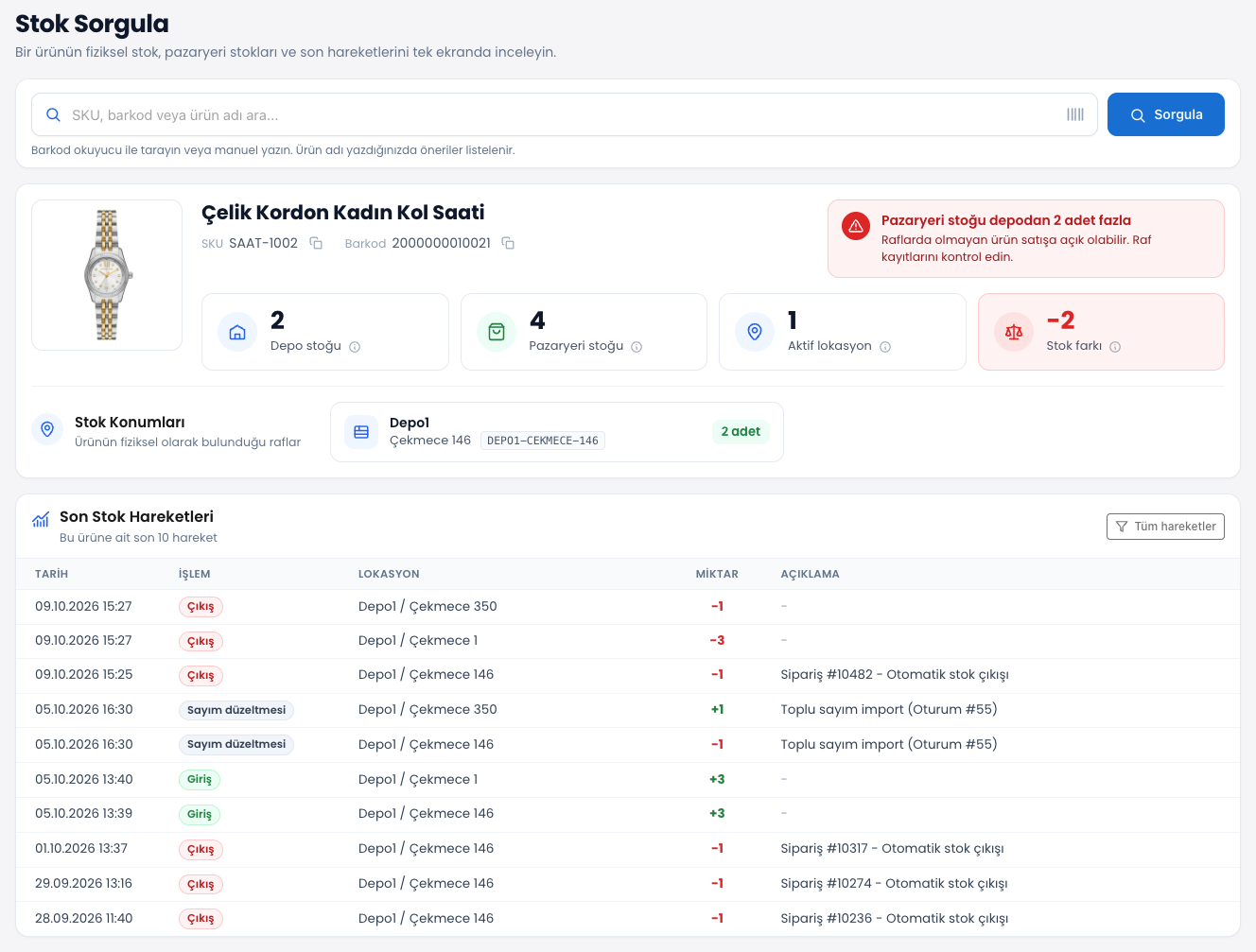Copy the barcode 2000000010021 with copy icon

point(508,243)
